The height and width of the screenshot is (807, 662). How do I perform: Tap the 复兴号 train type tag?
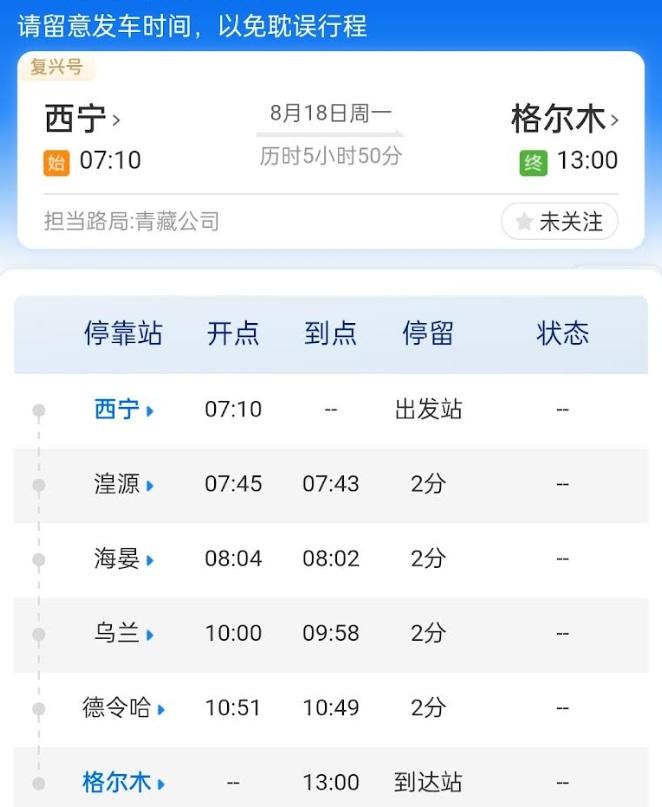point(57,67)
